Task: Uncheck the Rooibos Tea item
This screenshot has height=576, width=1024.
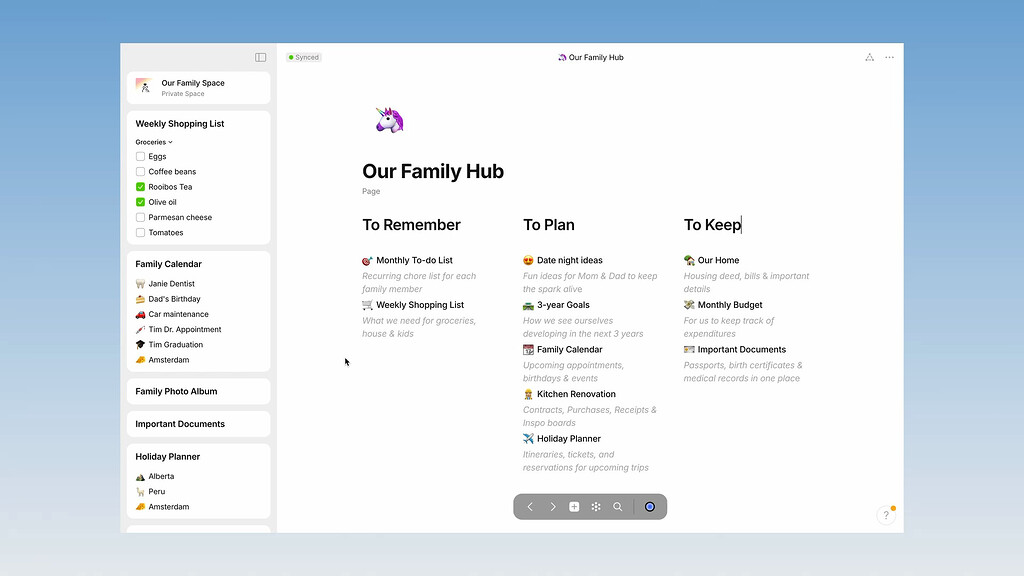Action: 141,187
